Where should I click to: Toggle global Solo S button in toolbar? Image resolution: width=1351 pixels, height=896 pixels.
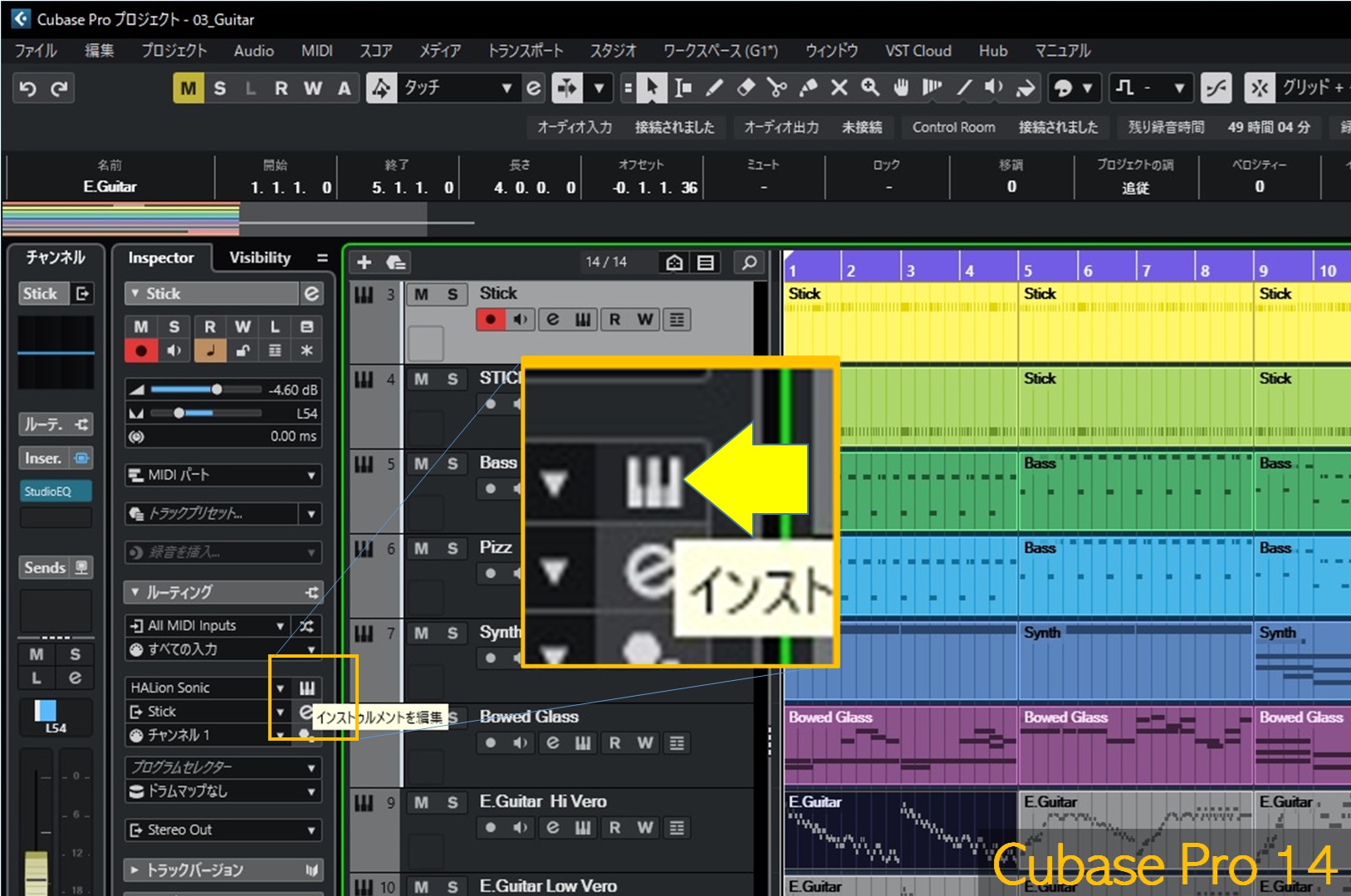point(219,88)
